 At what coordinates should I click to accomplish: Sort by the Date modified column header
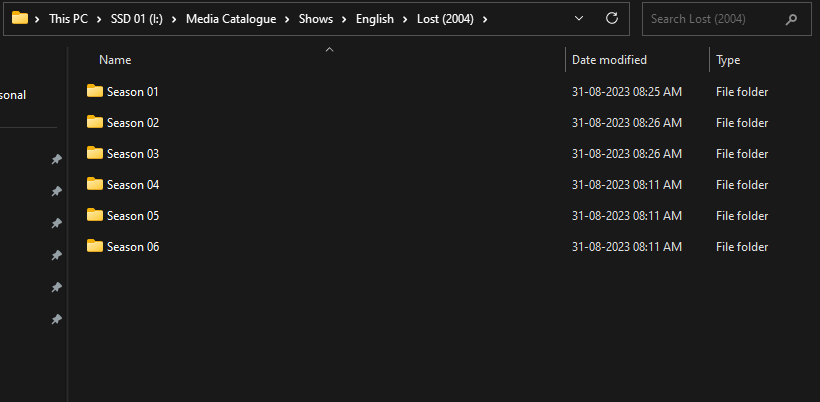click(609, 60)
